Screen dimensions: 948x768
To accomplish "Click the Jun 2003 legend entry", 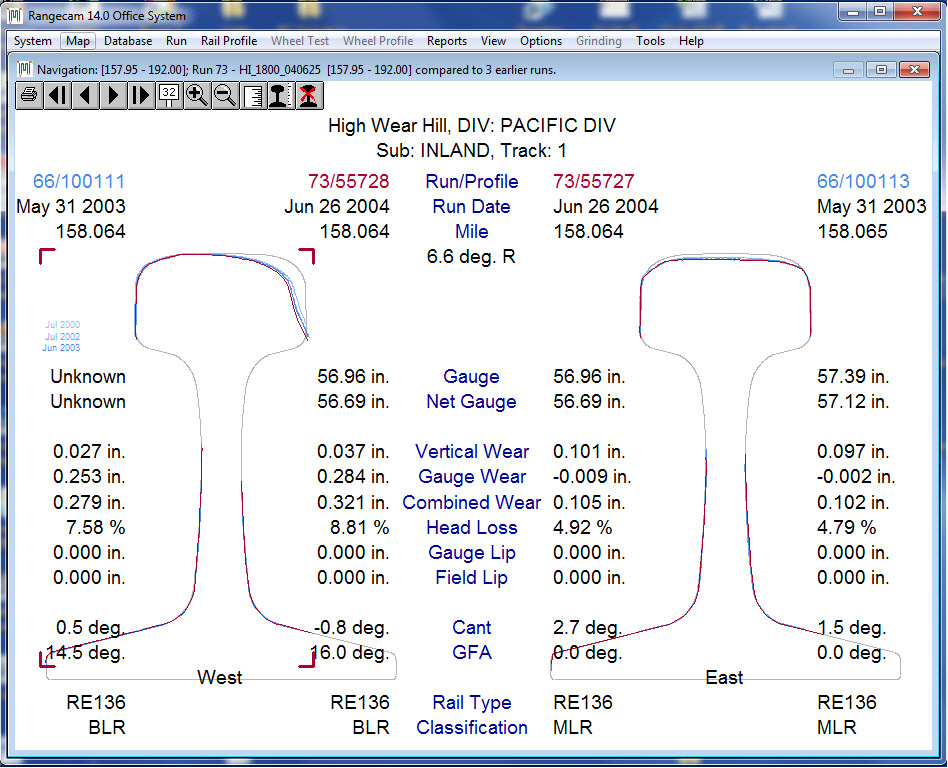I will (61, 348).
